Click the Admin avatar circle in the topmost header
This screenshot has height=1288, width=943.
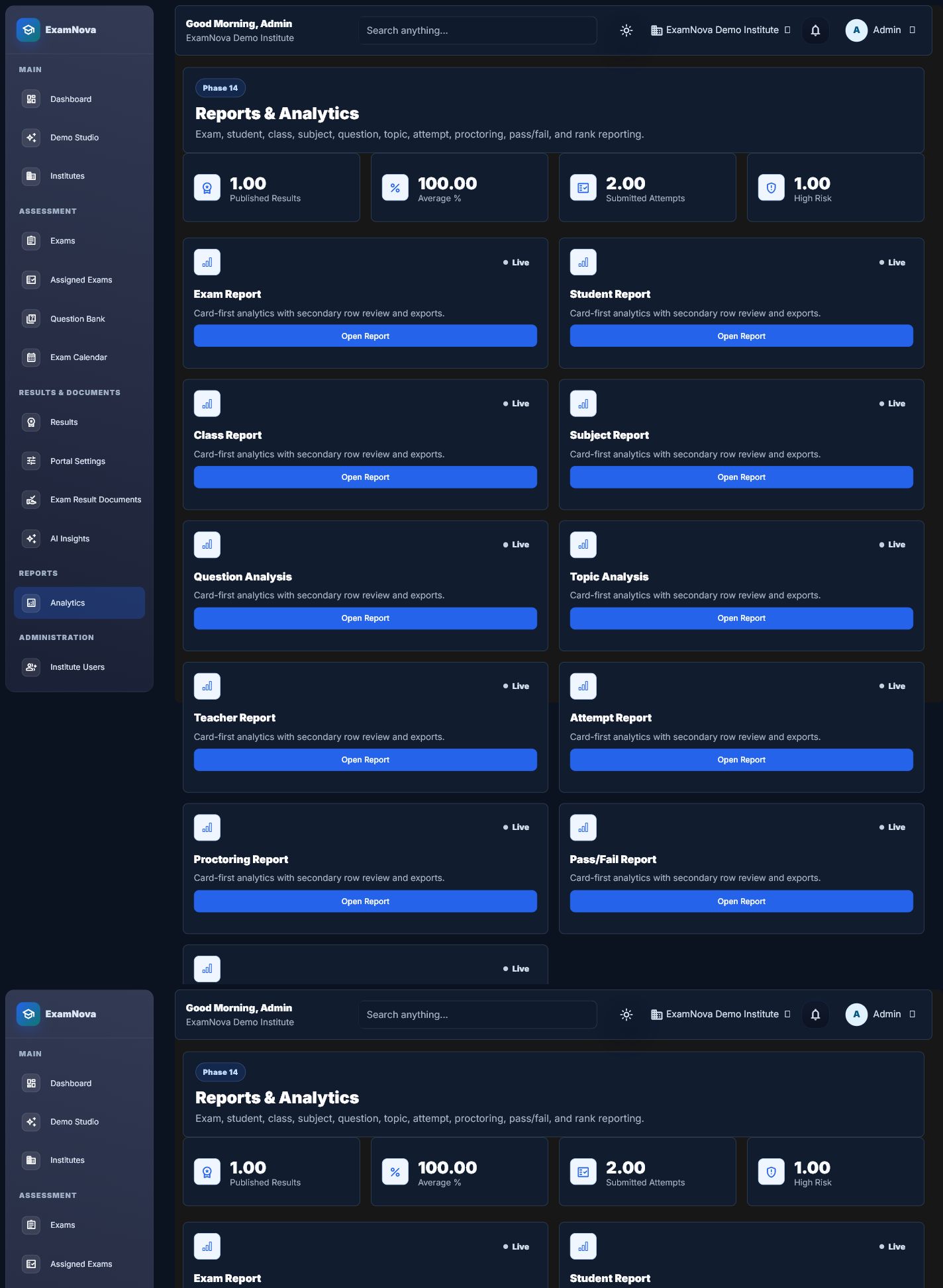pyautogui.click(x=856, y=30)
